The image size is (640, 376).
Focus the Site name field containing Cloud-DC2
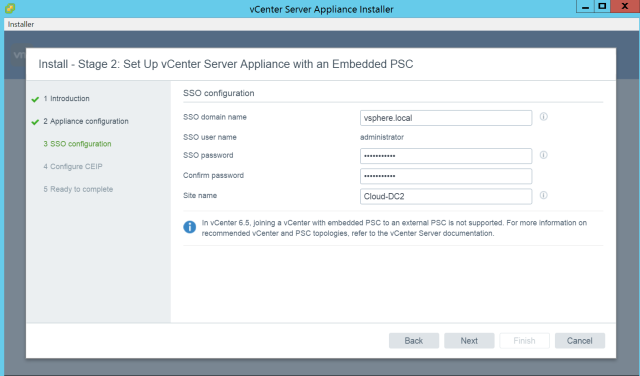[446, 196]
